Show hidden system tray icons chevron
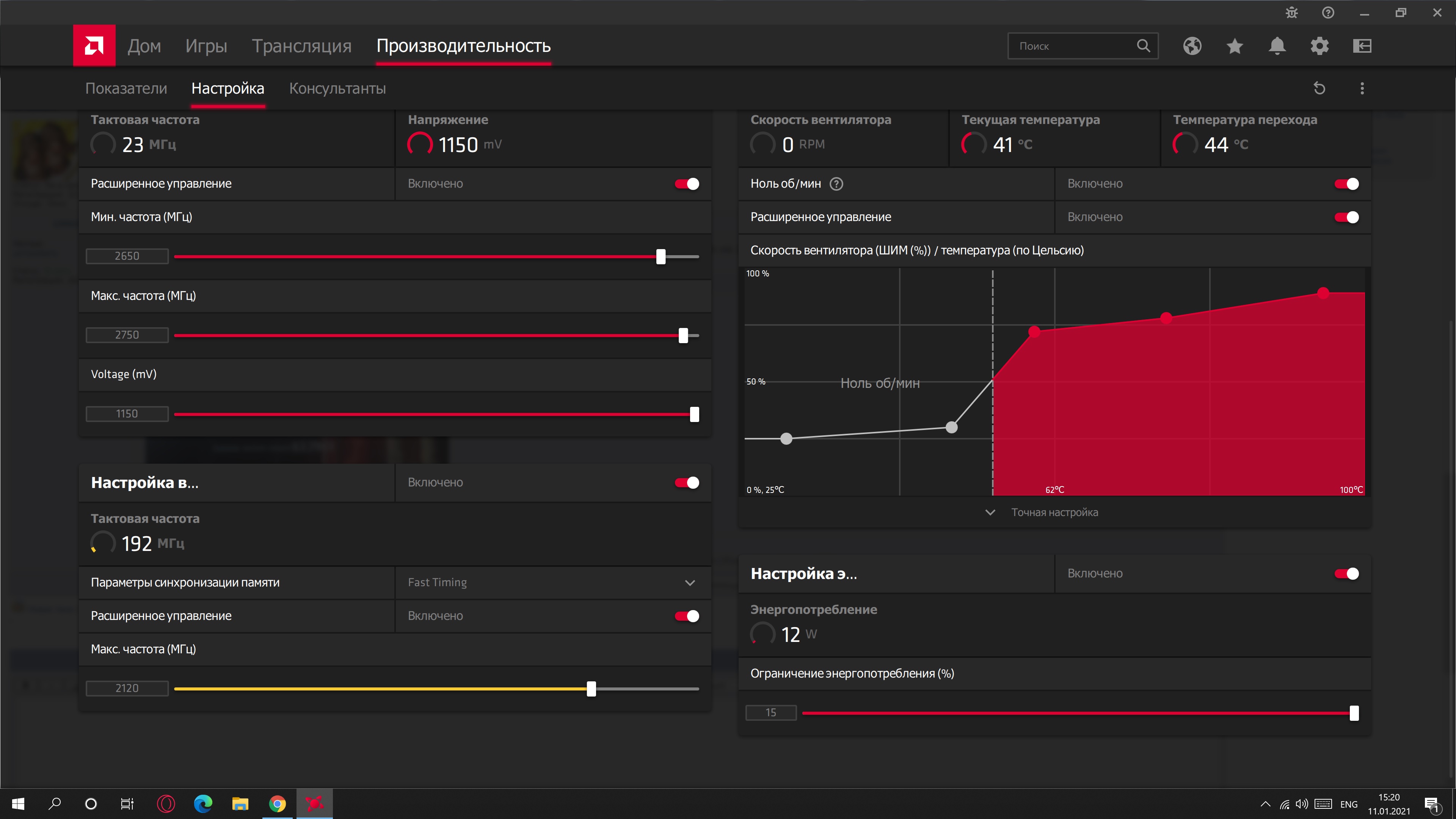 [1266, 804]
